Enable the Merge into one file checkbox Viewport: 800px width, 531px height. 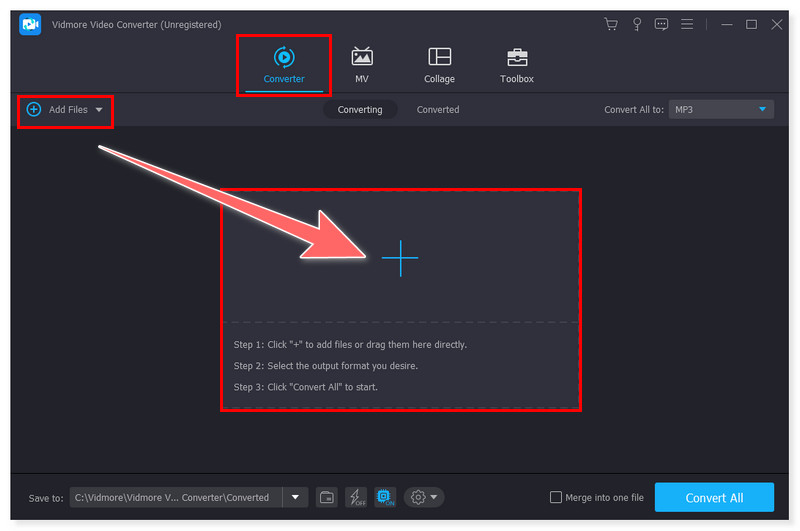pyautogui.click(x=556, y=497)
